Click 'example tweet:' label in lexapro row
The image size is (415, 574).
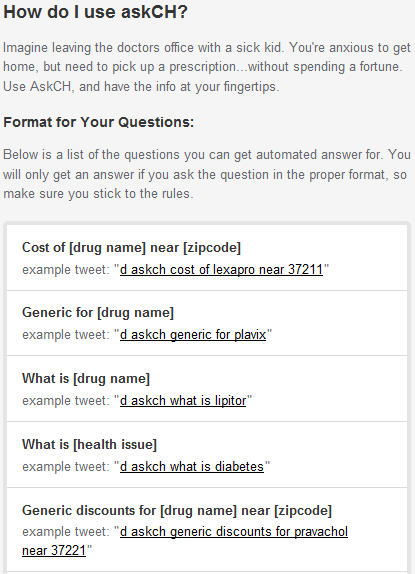[66, 270]
